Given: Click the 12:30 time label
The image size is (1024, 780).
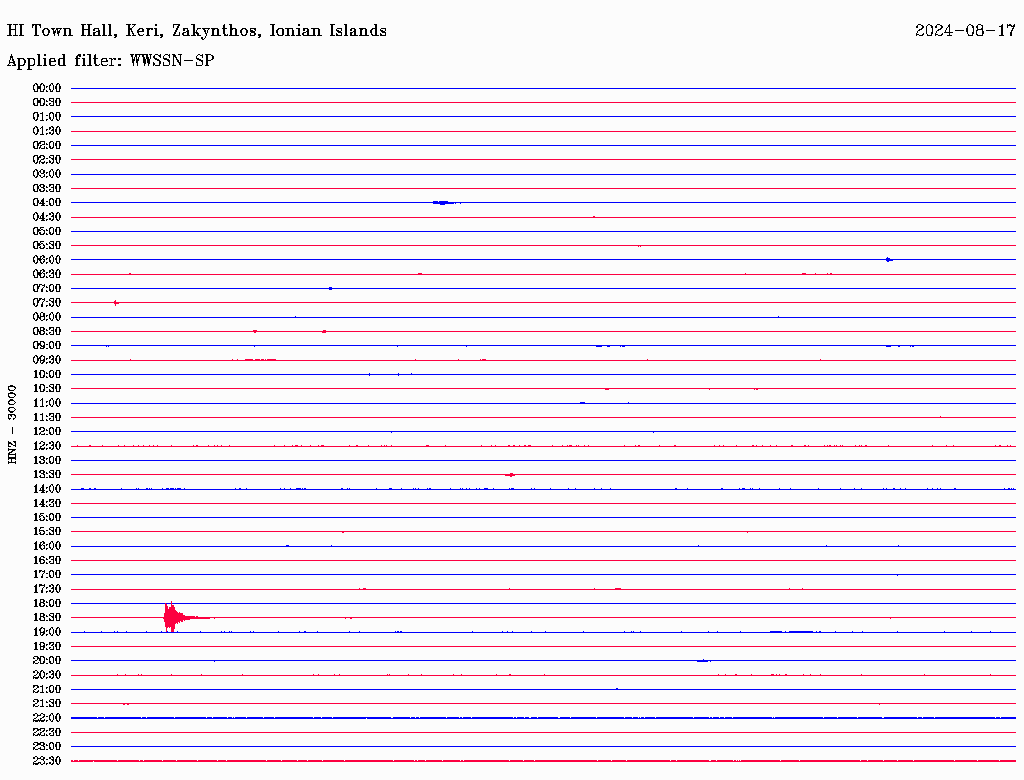Looking at the screenshot, I should (47, 446).
